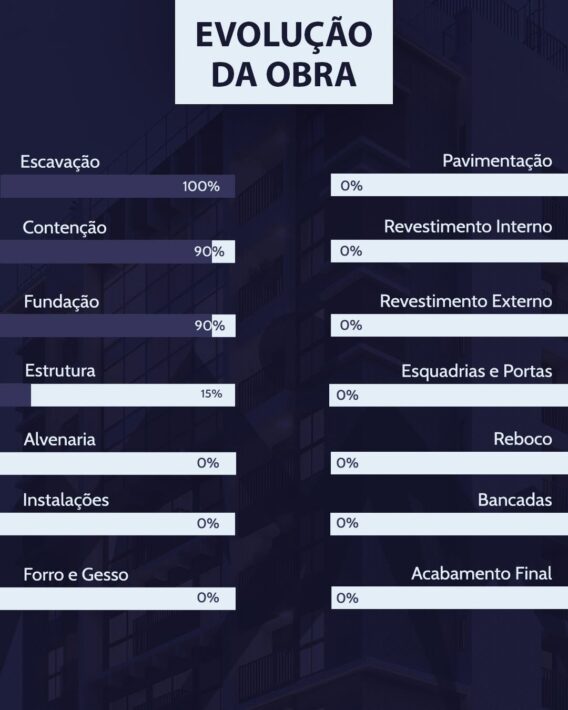
Task: Select the Instalações 0% progress bar
Action: 118,524
